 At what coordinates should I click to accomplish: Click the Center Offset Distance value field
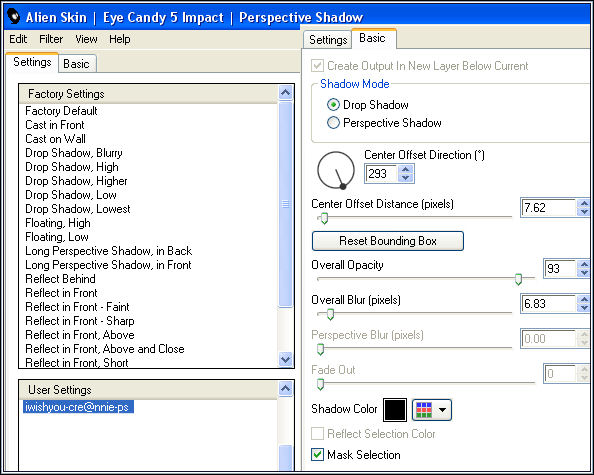point(549,208)
